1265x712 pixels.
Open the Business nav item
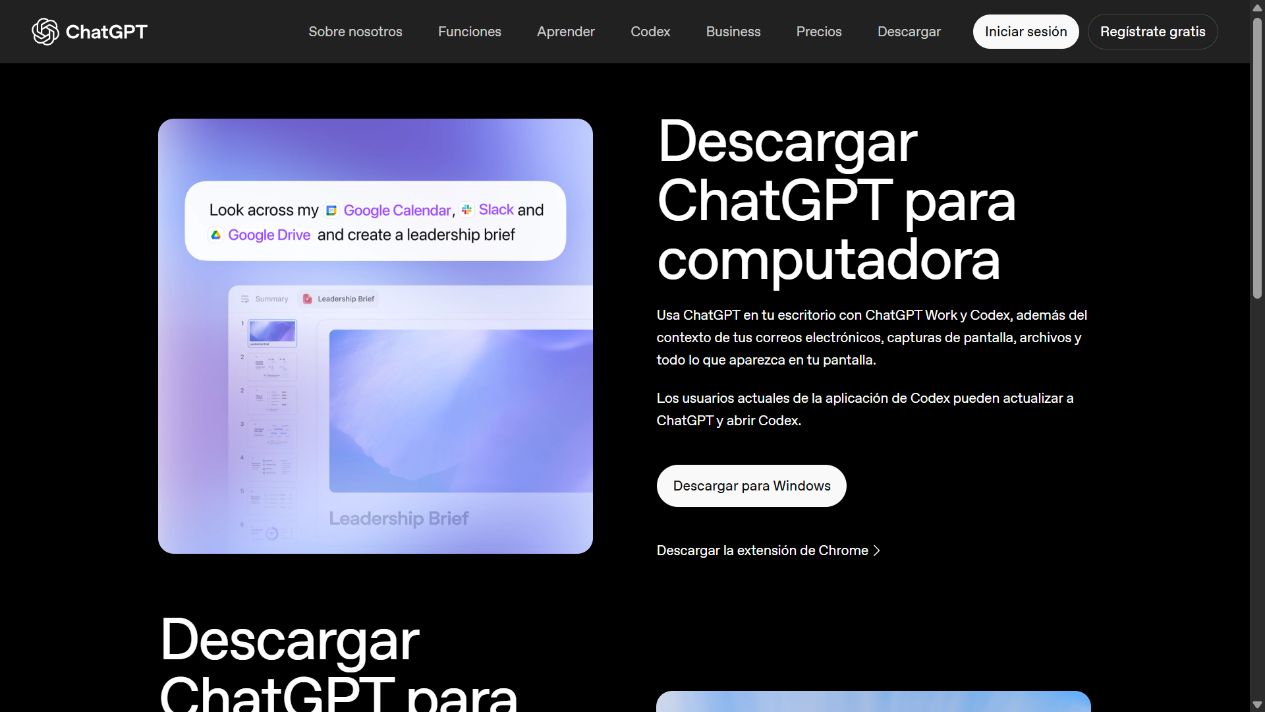[733, 32]
